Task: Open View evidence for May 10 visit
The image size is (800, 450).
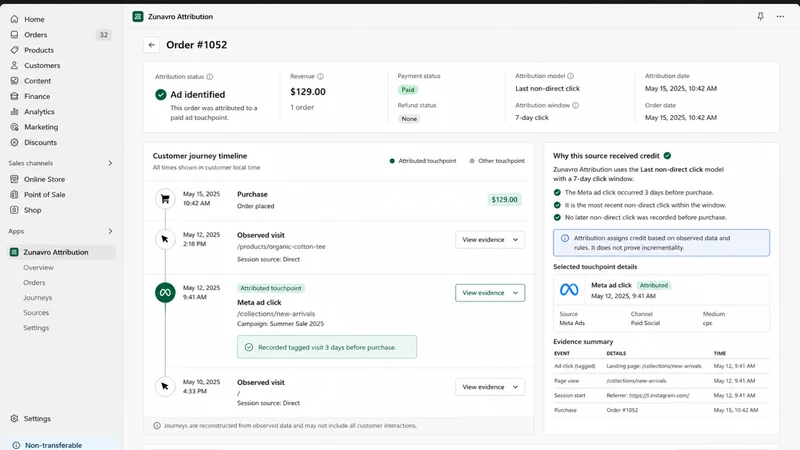Action: pyautogui.click(x=490, y=387)
